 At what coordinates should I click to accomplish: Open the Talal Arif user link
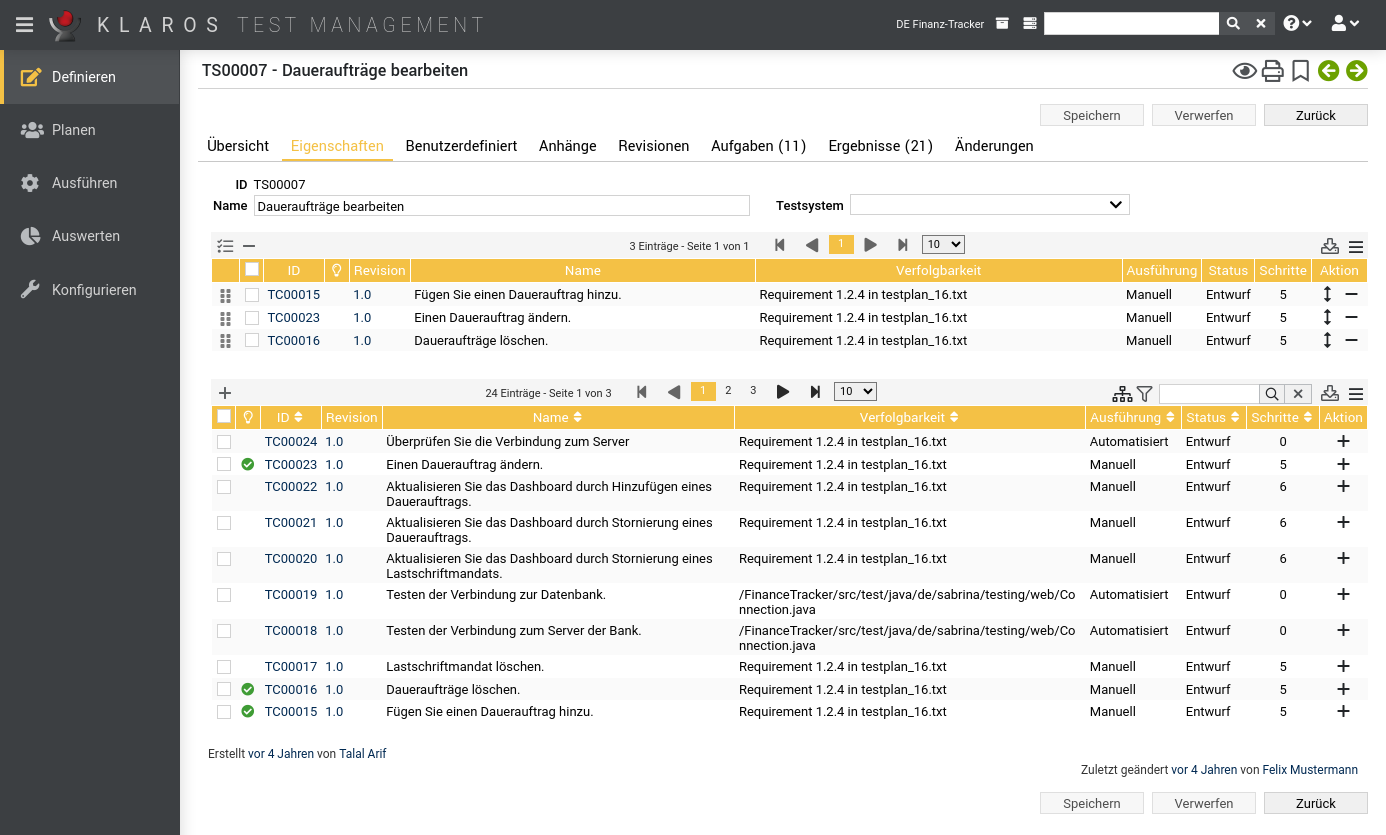363,754
